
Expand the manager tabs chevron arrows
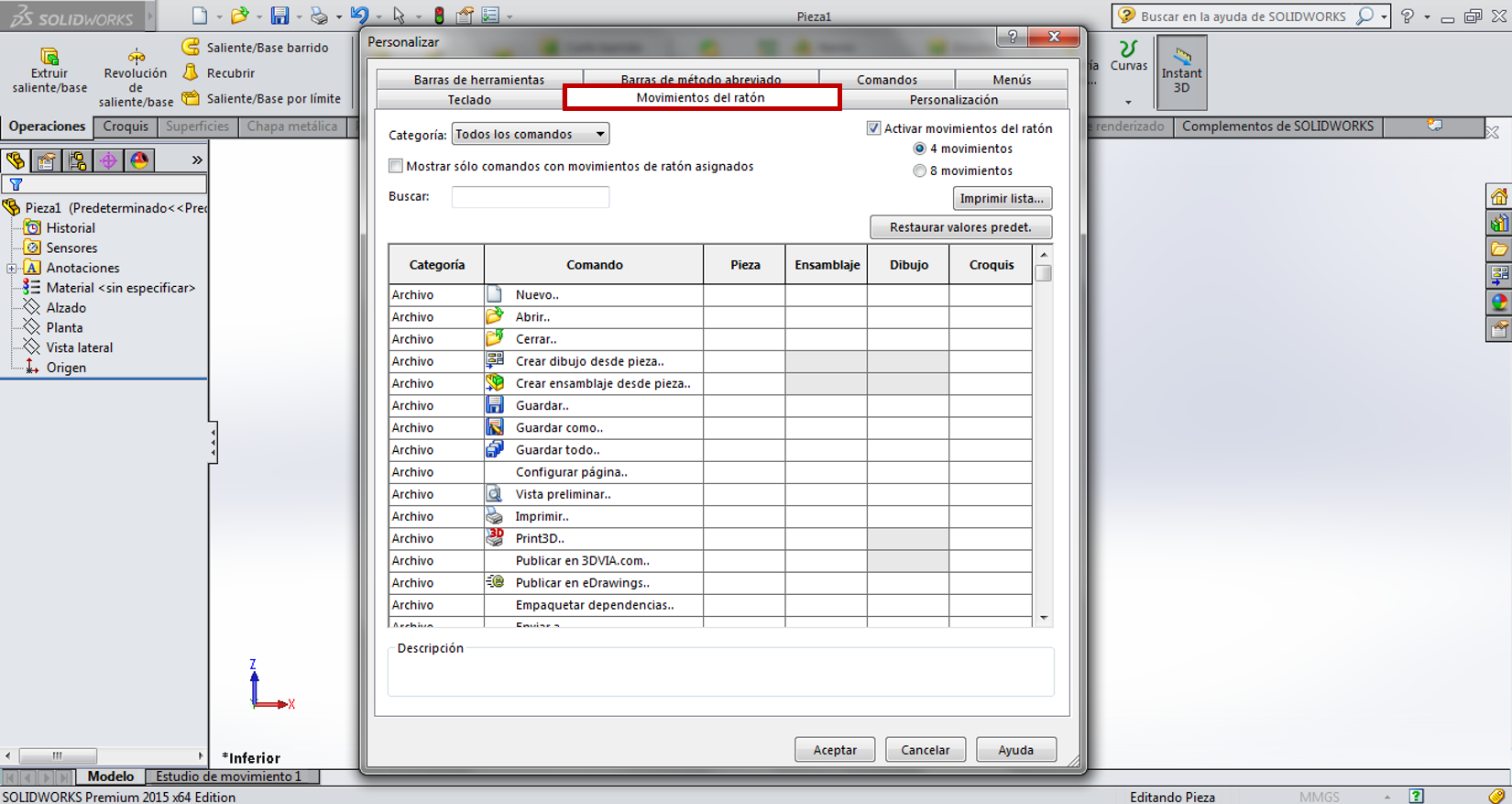point(196,160)
